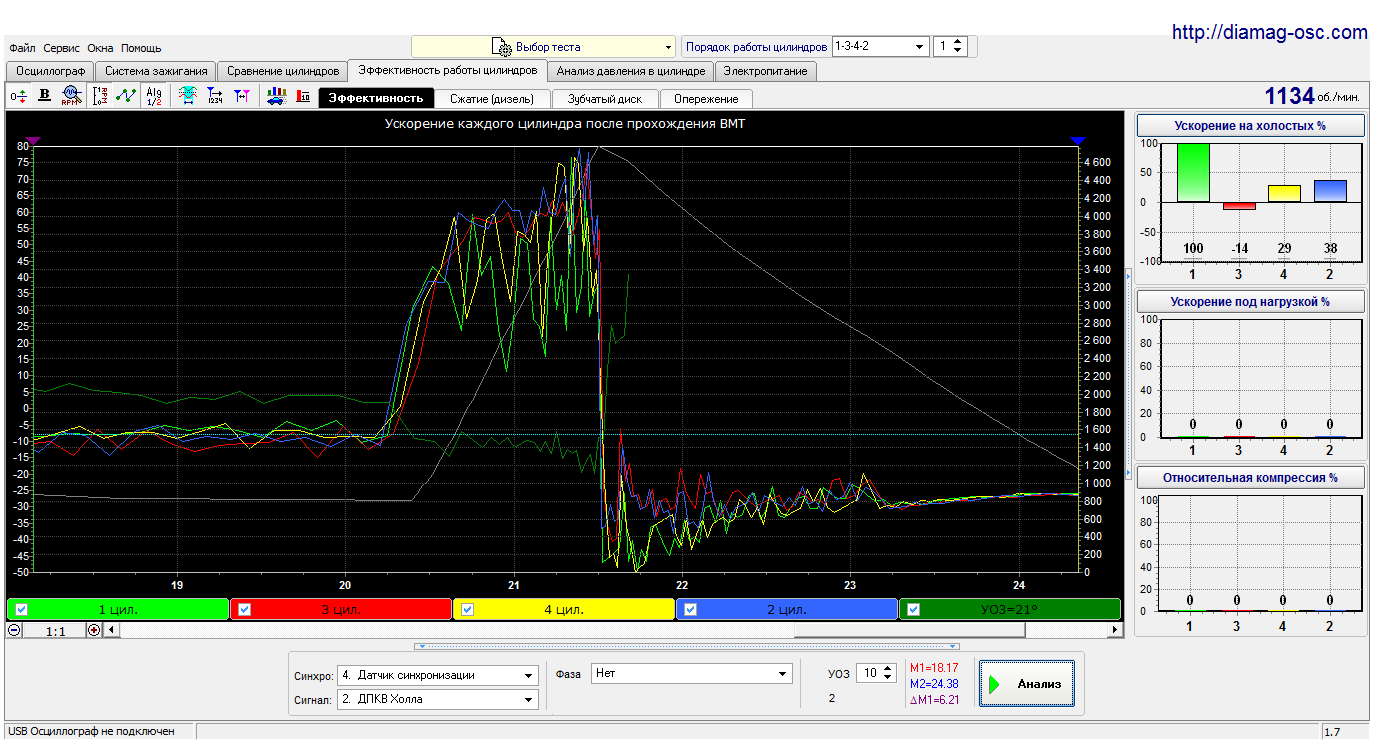This screenshot has width=1382, height=744.
Task: Open the cylinder firing order 1-3-4-2 dropdown
Action: click(880, 46)
